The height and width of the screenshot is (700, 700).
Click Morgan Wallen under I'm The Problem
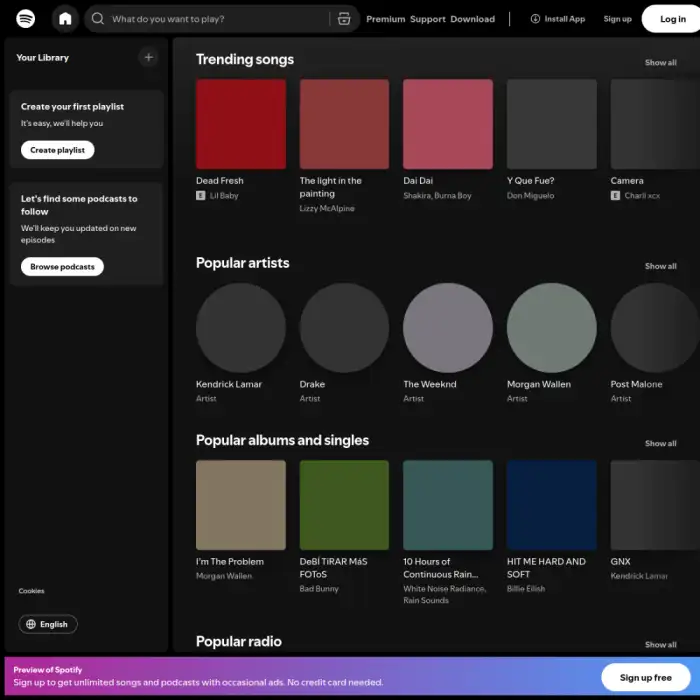pyautogui.click(x=224, y=576)
